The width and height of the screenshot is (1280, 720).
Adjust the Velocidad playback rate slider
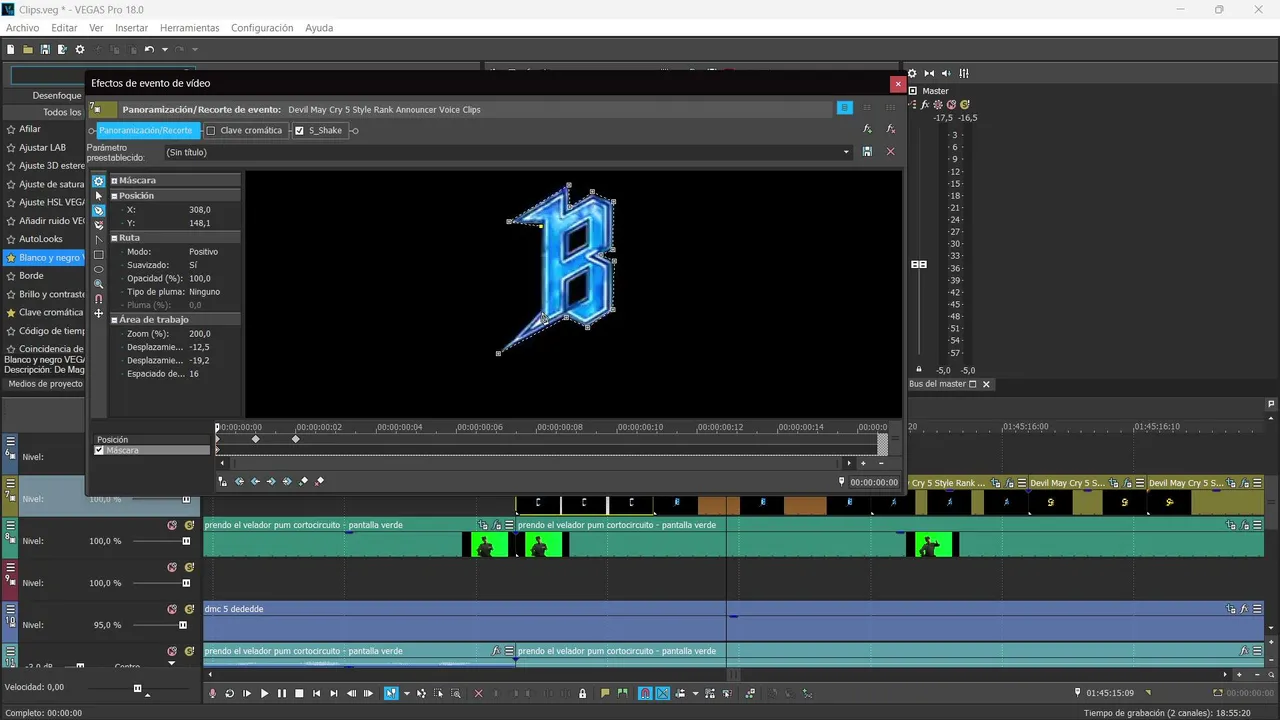click(137, 688)
